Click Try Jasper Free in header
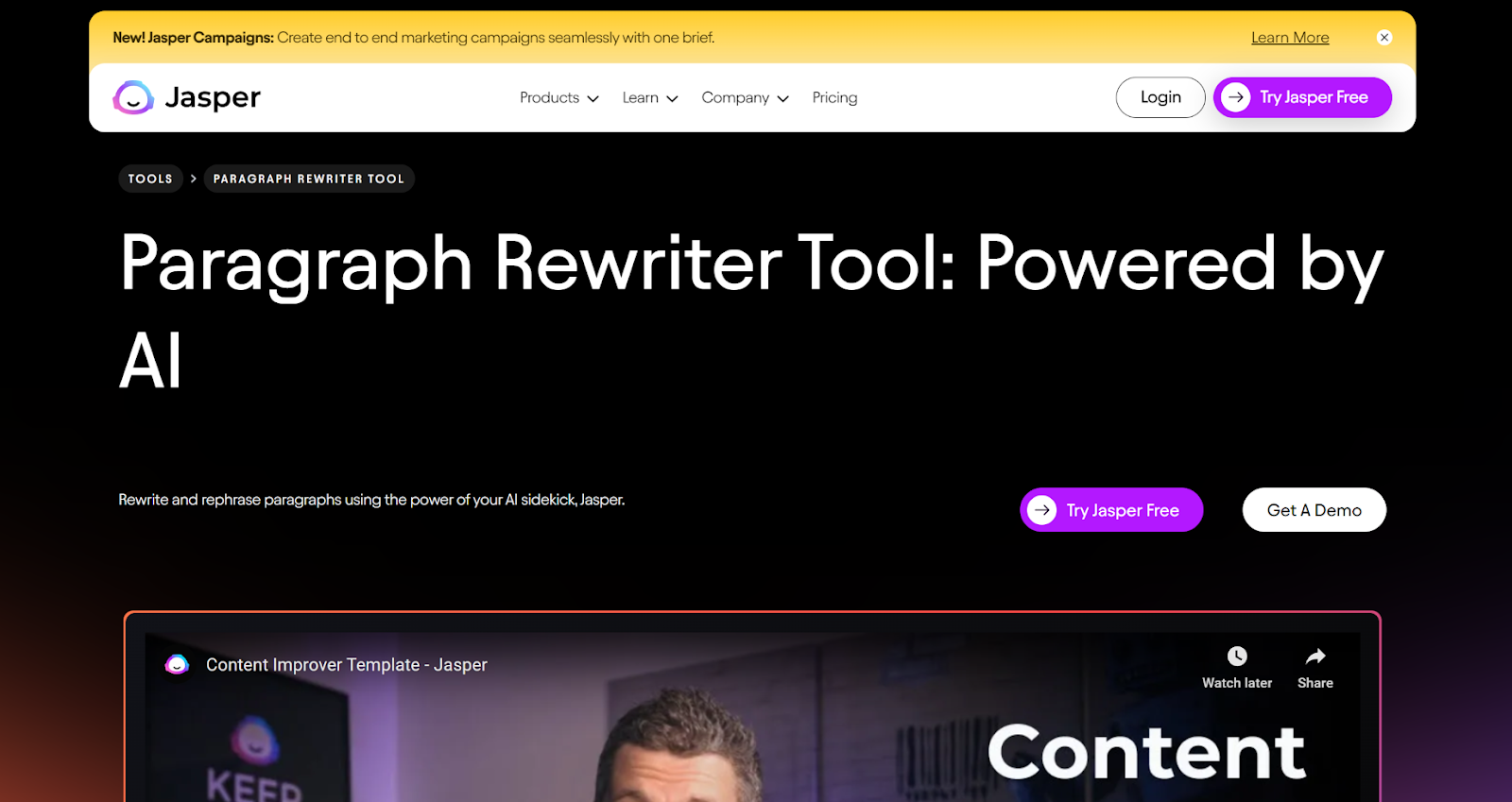 (1302, 97)
